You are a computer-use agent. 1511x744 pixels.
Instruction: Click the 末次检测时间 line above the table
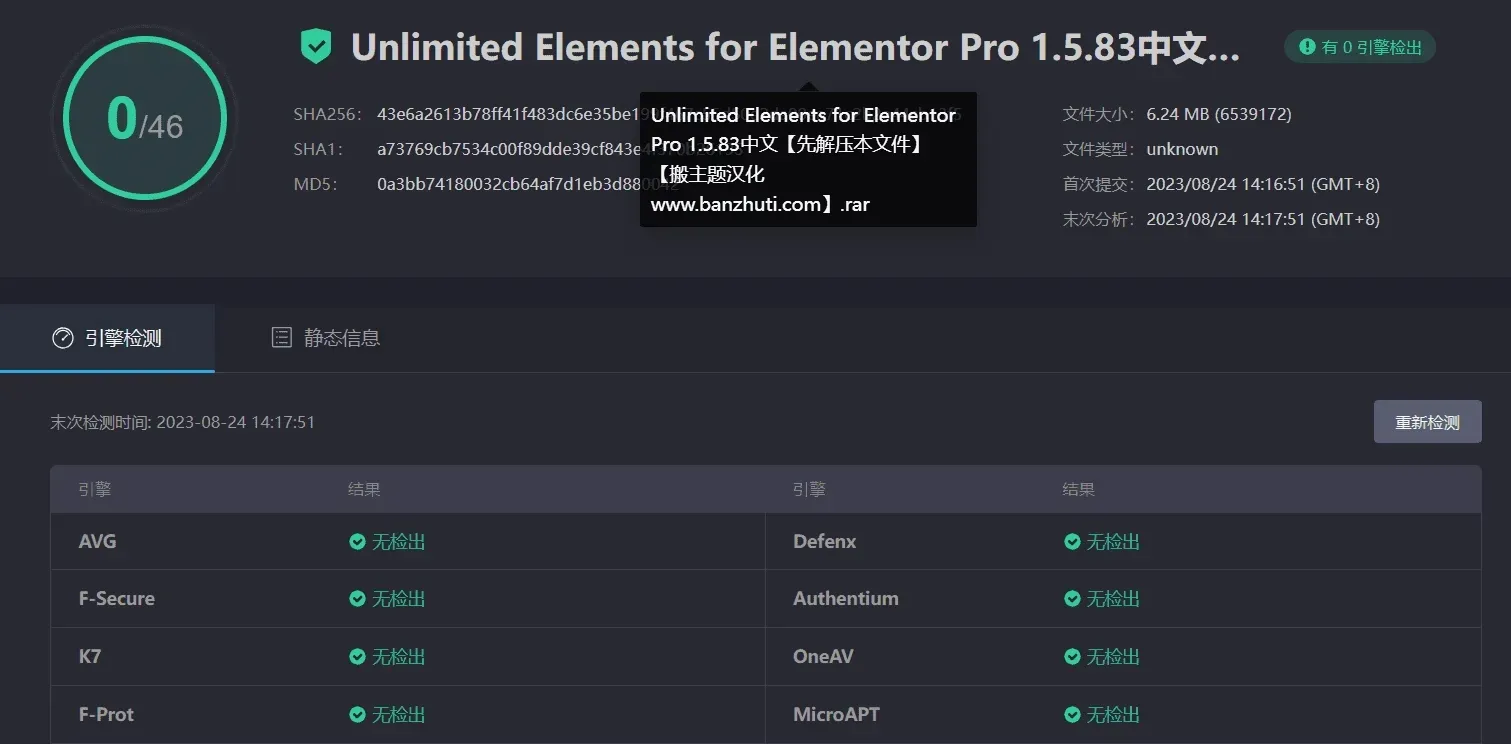tap(183, 422)
